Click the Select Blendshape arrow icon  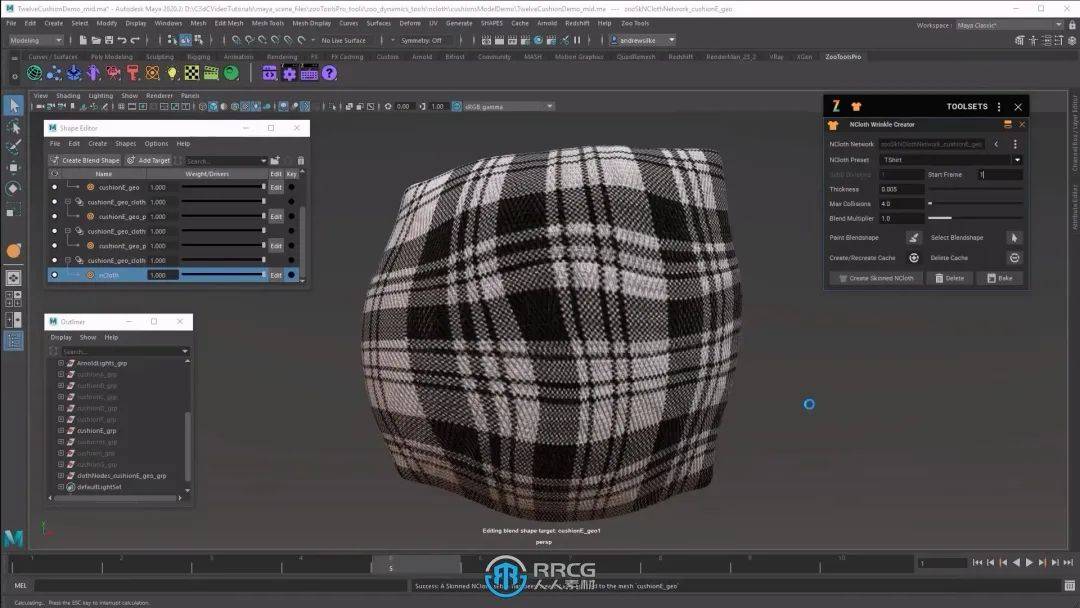tap(1014, 238)
